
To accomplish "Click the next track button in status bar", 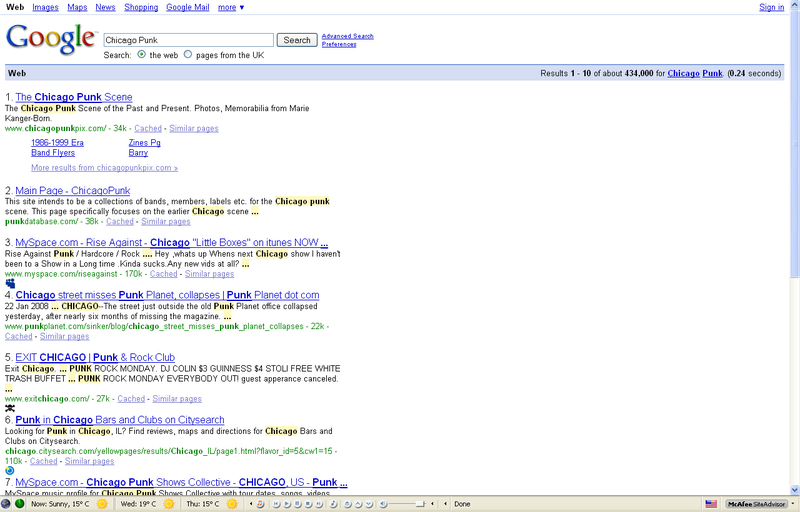I will point(319,504).
